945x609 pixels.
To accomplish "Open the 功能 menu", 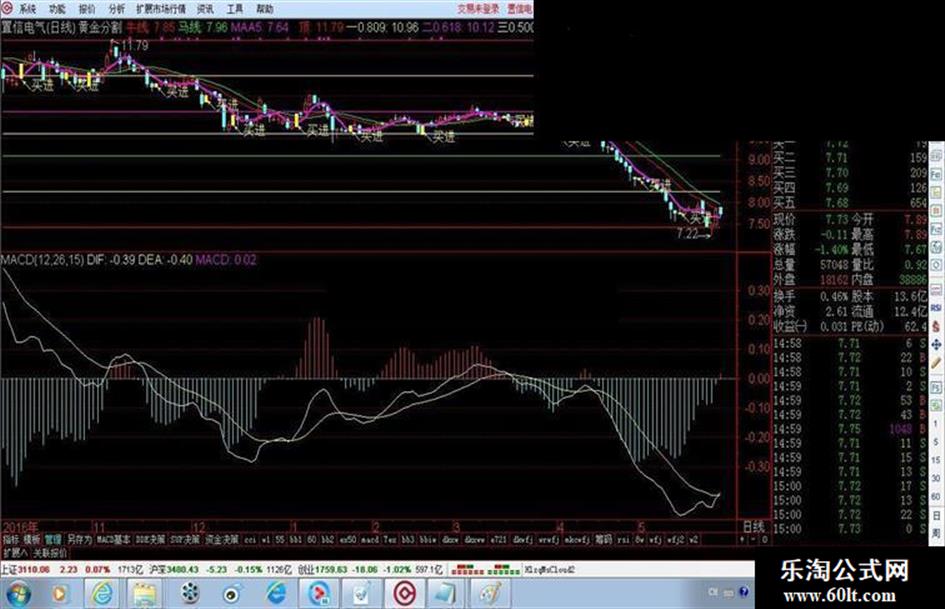I will click(57, 9).
